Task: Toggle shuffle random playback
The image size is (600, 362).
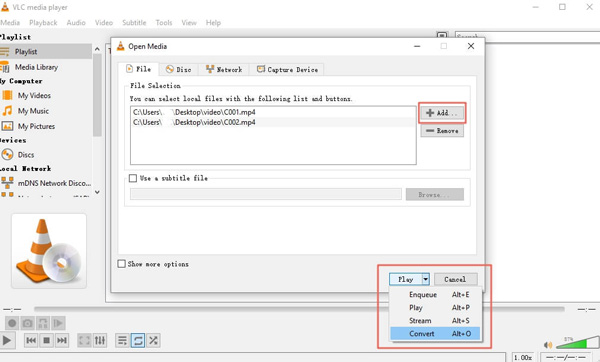Action: coord(153,340)
